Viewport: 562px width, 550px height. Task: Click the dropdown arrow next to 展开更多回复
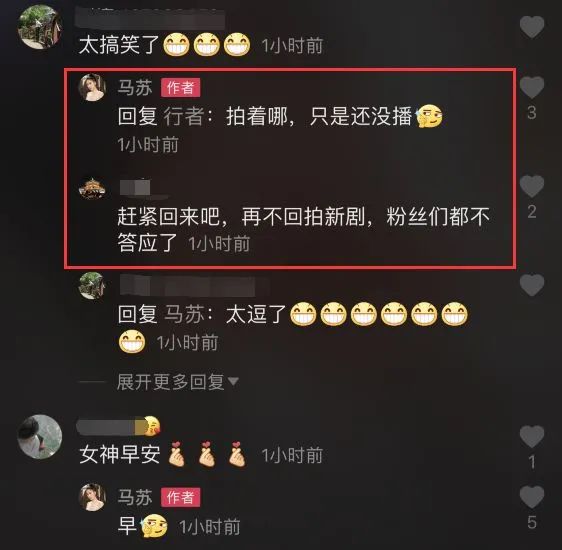233,382
